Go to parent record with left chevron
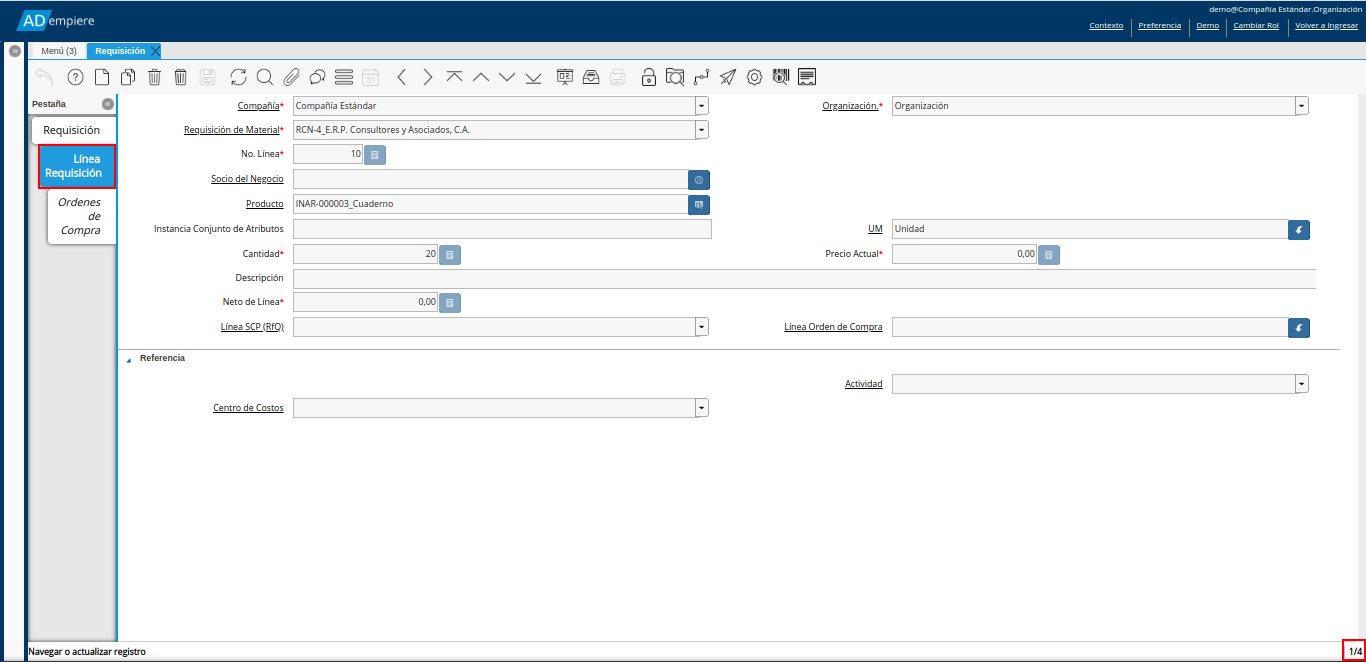Screen dimensions: 1366x662 (x=401, y=77)
